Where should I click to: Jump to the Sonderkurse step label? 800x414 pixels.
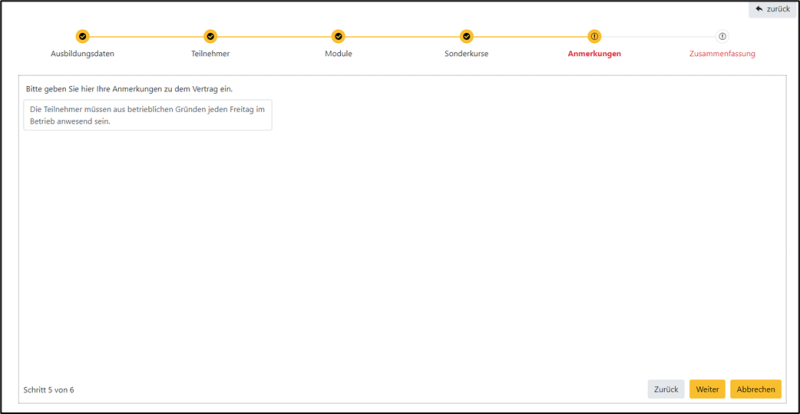pyautogui.click(x=466, y=53)
